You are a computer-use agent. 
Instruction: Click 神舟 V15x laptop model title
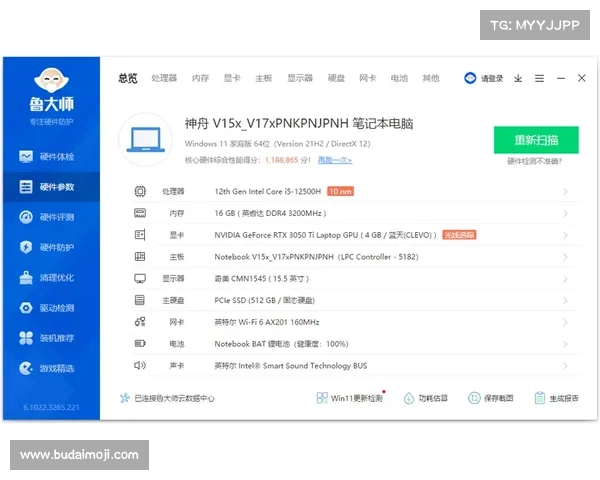click(x=299, y=123)
